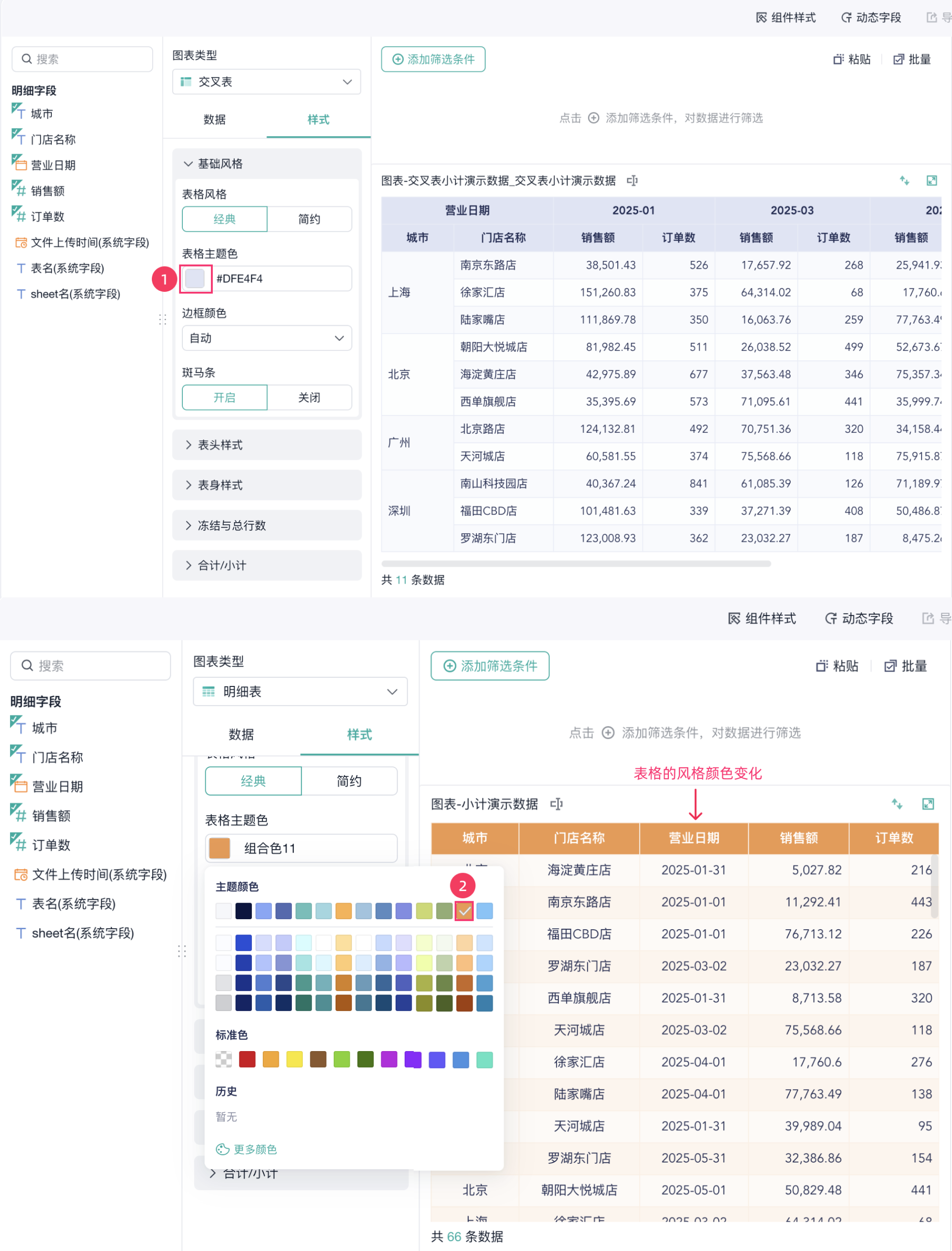Select 经典 table style in 交叉表 panel
The width and height of the screenshot is (952, 1251).
click(224, 219)
